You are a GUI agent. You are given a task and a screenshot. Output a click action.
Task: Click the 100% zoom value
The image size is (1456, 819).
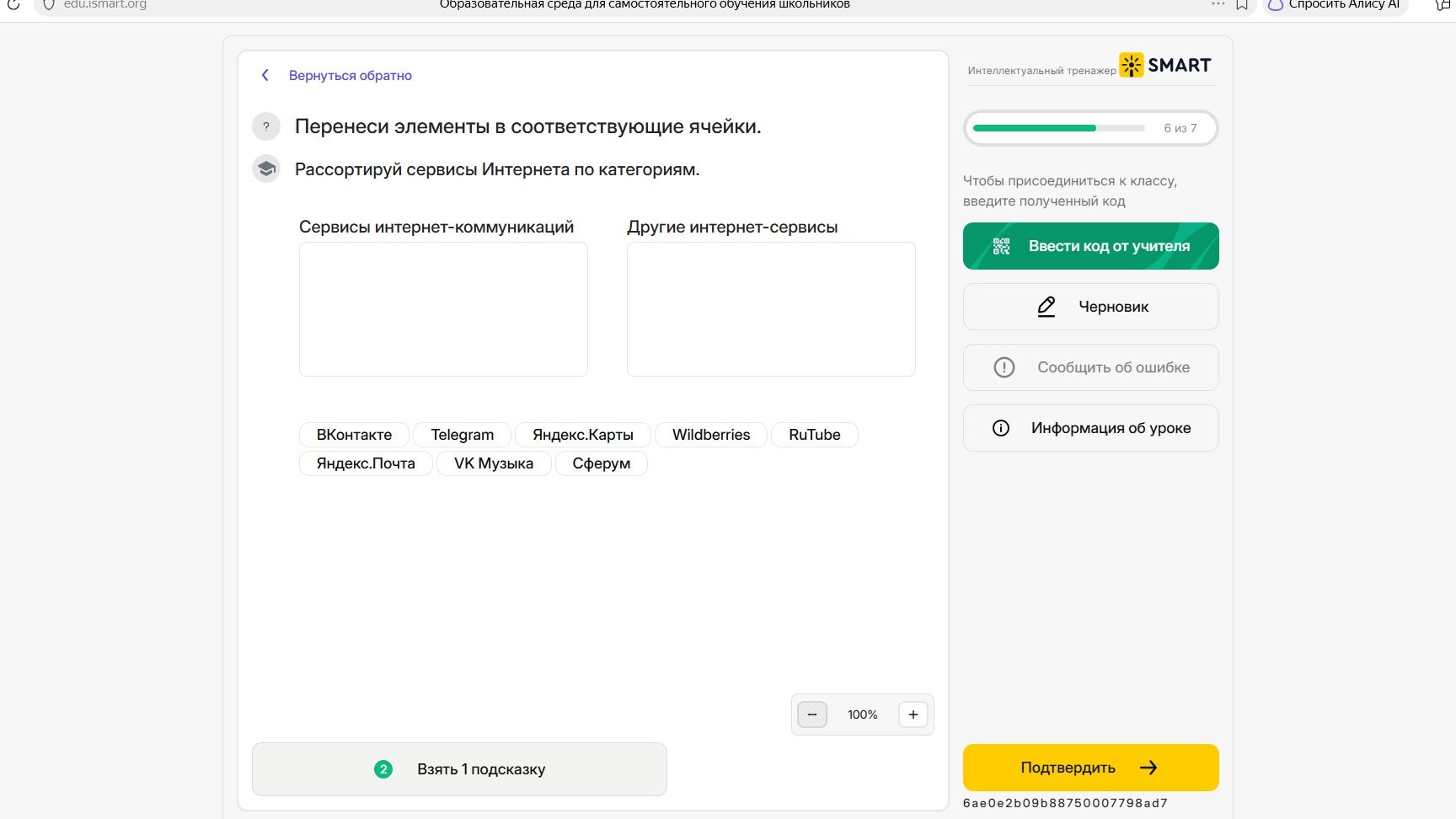(863, 715)
